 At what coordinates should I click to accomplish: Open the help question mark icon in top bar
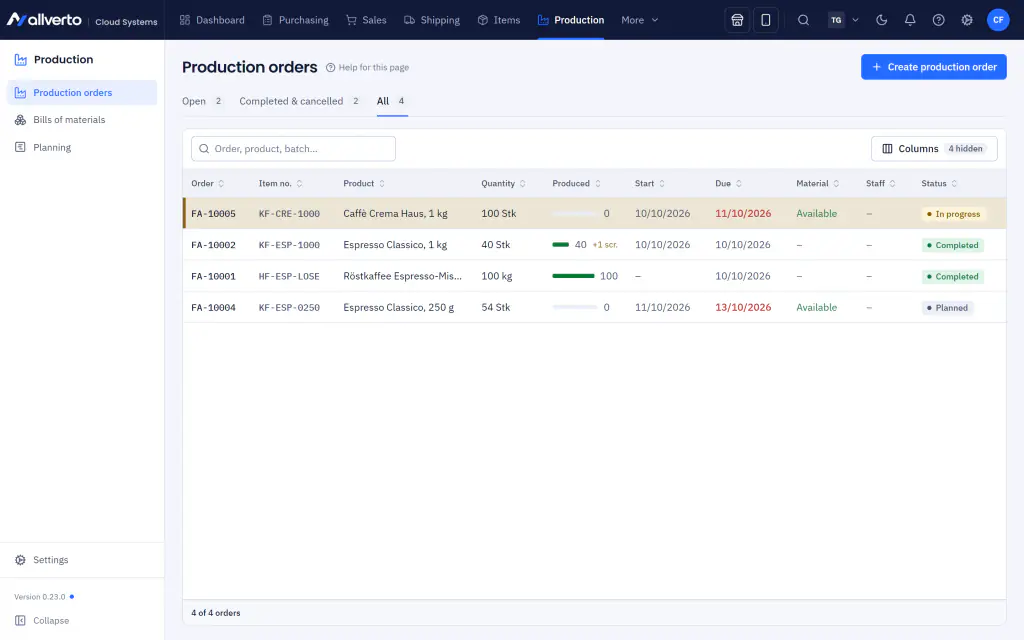coord(938,20)
